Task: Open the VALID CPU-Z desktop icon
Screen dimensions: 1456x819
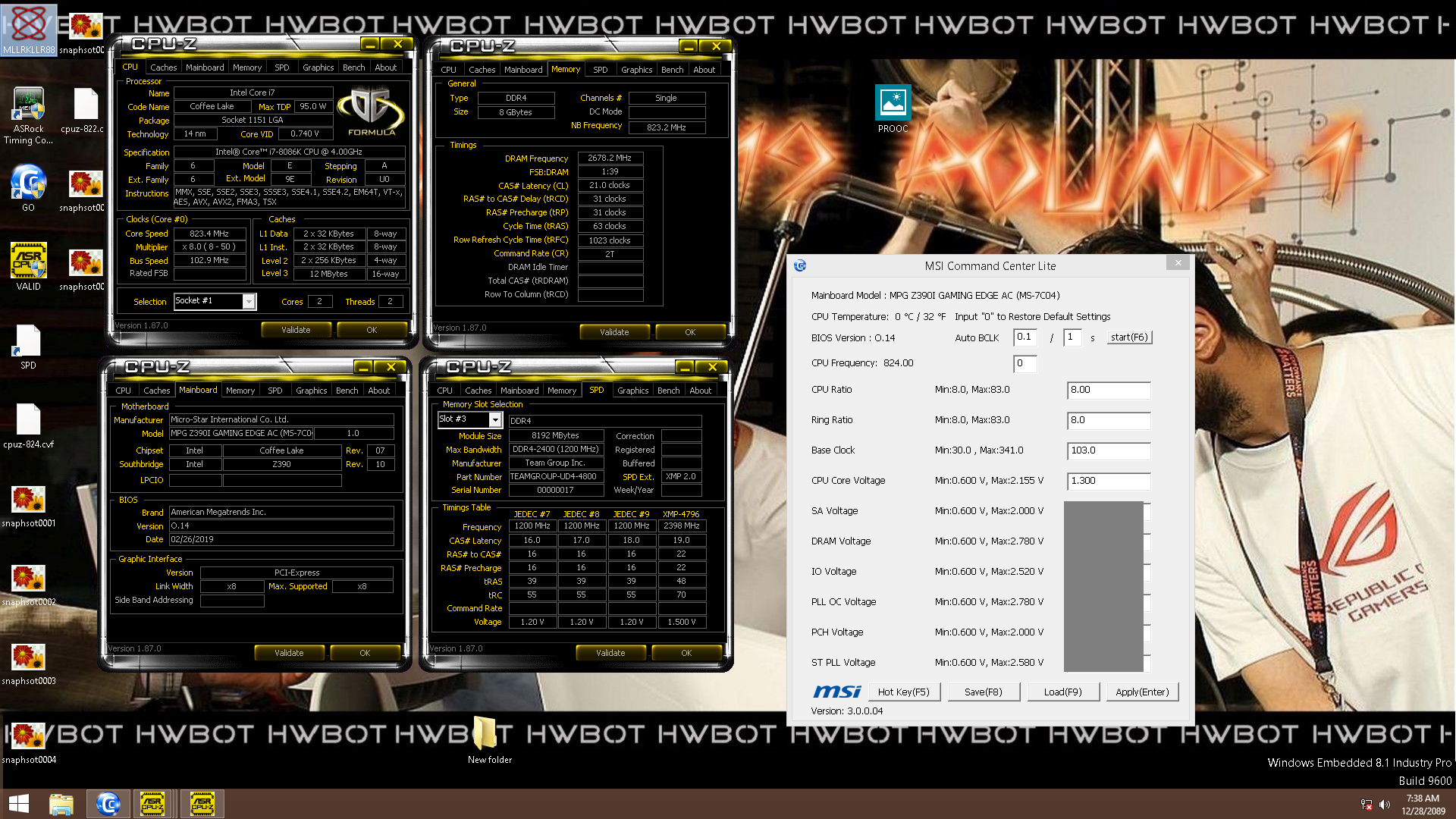Action: pyautogui.click(x=28, y=267)
